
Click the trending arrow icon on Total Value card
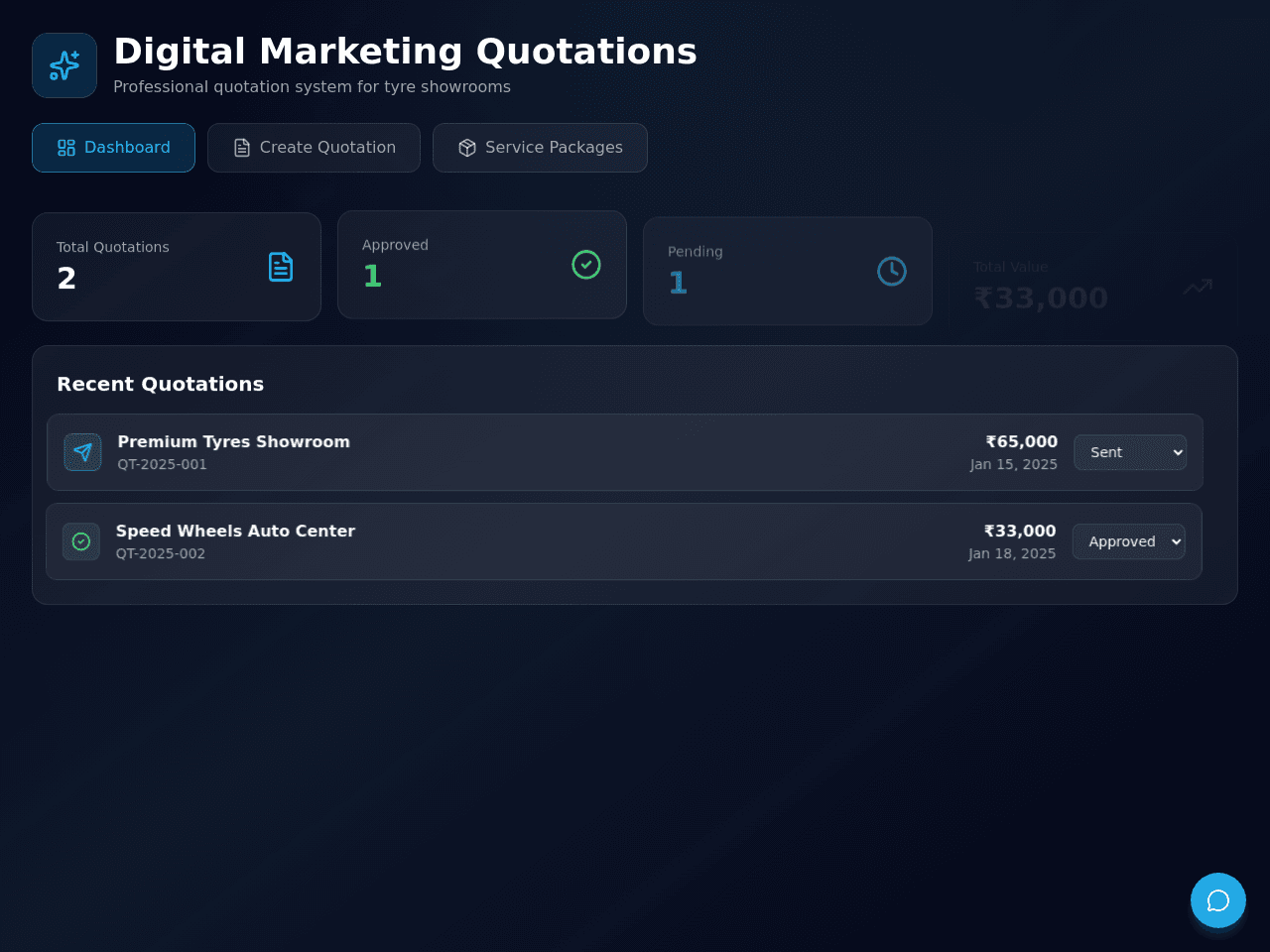1198,288
